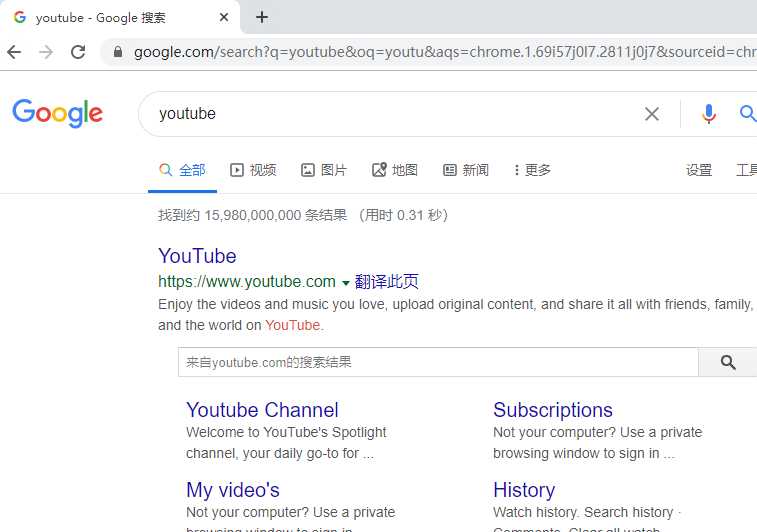Click the browser forward arrow
Screen dimensions: 757x532
pyautogui.click(x=46, y=52)
